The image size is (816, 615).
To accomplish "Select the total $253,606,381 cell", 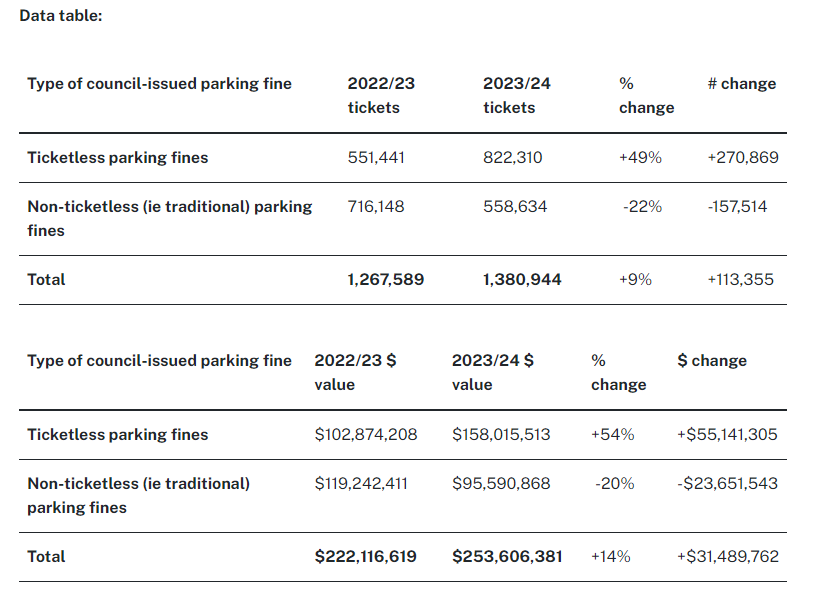I will coord(507,557).
